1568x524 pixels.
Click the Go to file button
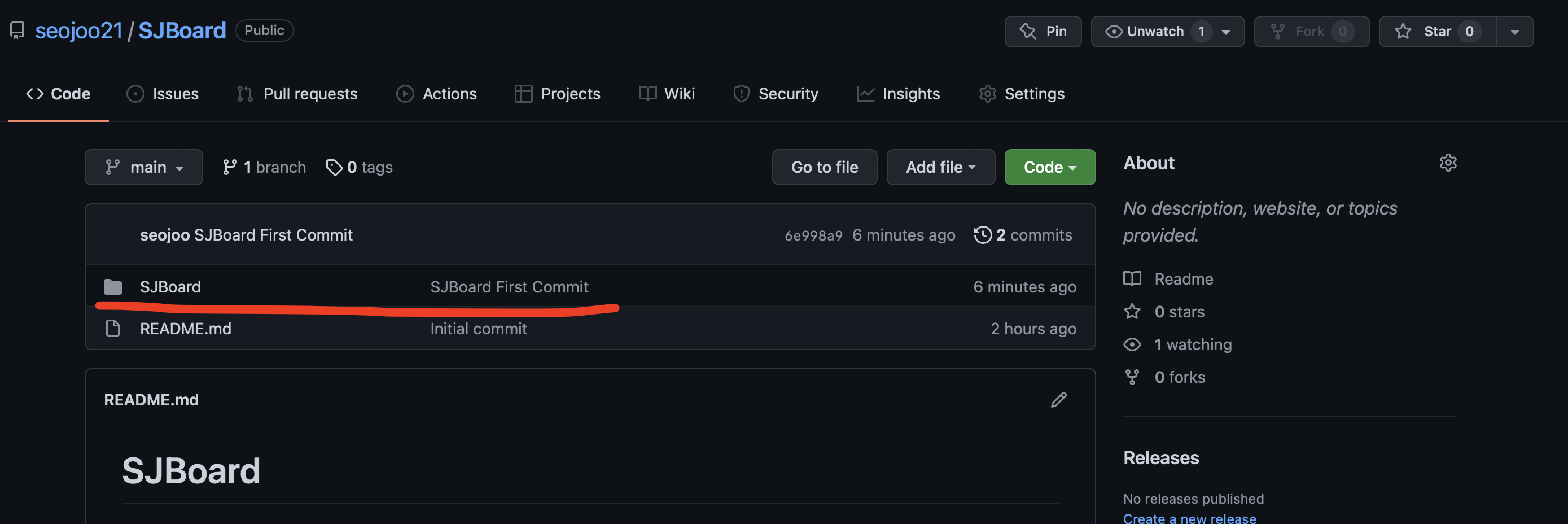tap(824, 167)
